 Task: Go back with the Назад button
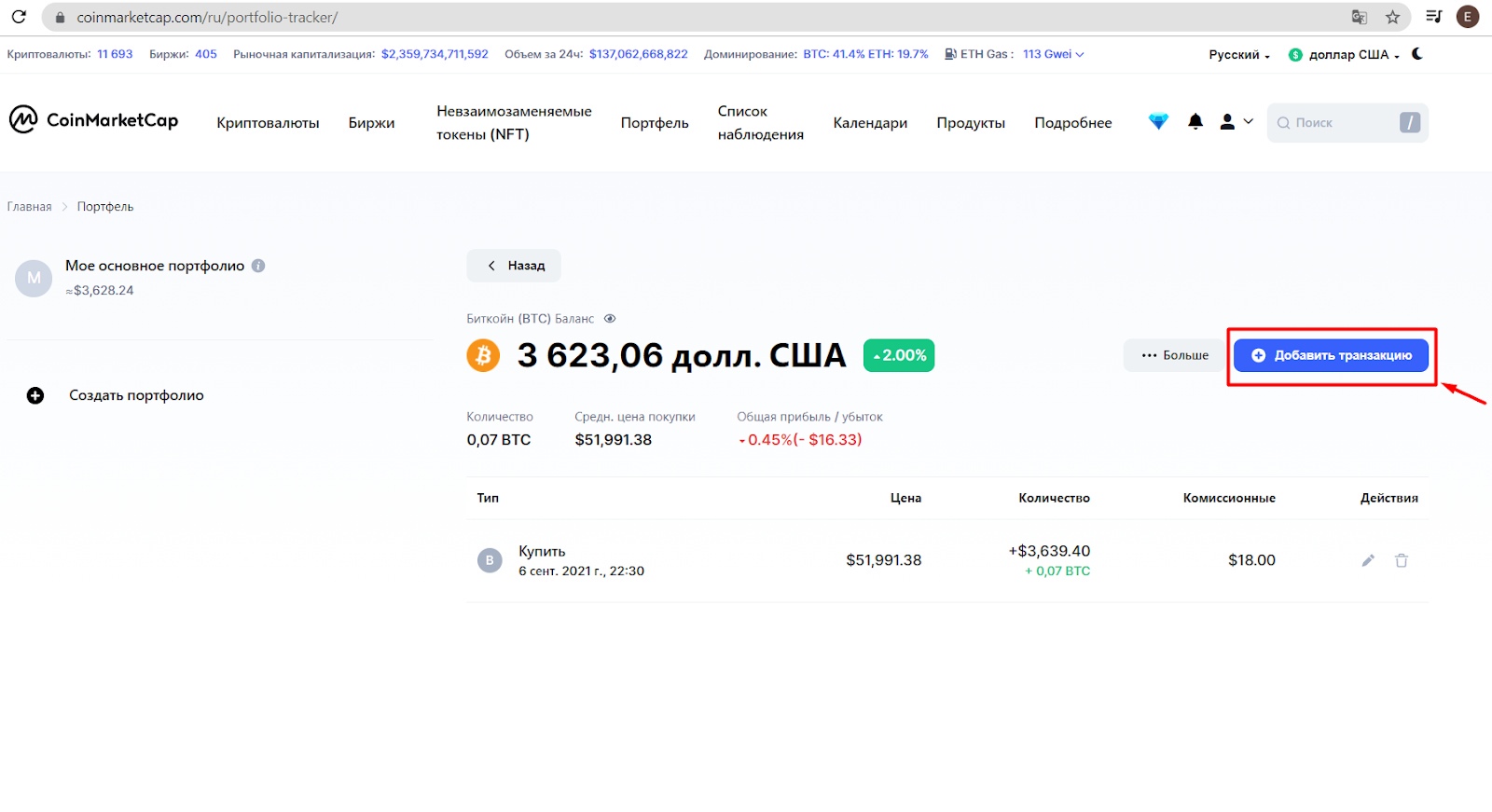coord(514,266)
